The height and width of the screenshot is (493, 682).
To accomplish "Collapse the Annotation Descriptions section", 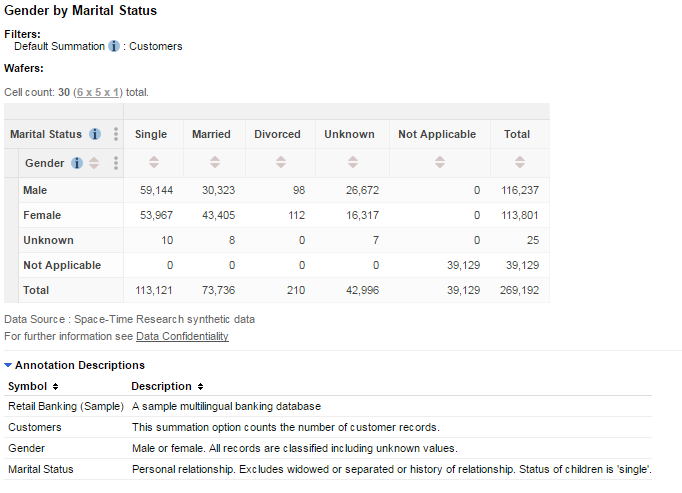I will (x=9, y=365).
